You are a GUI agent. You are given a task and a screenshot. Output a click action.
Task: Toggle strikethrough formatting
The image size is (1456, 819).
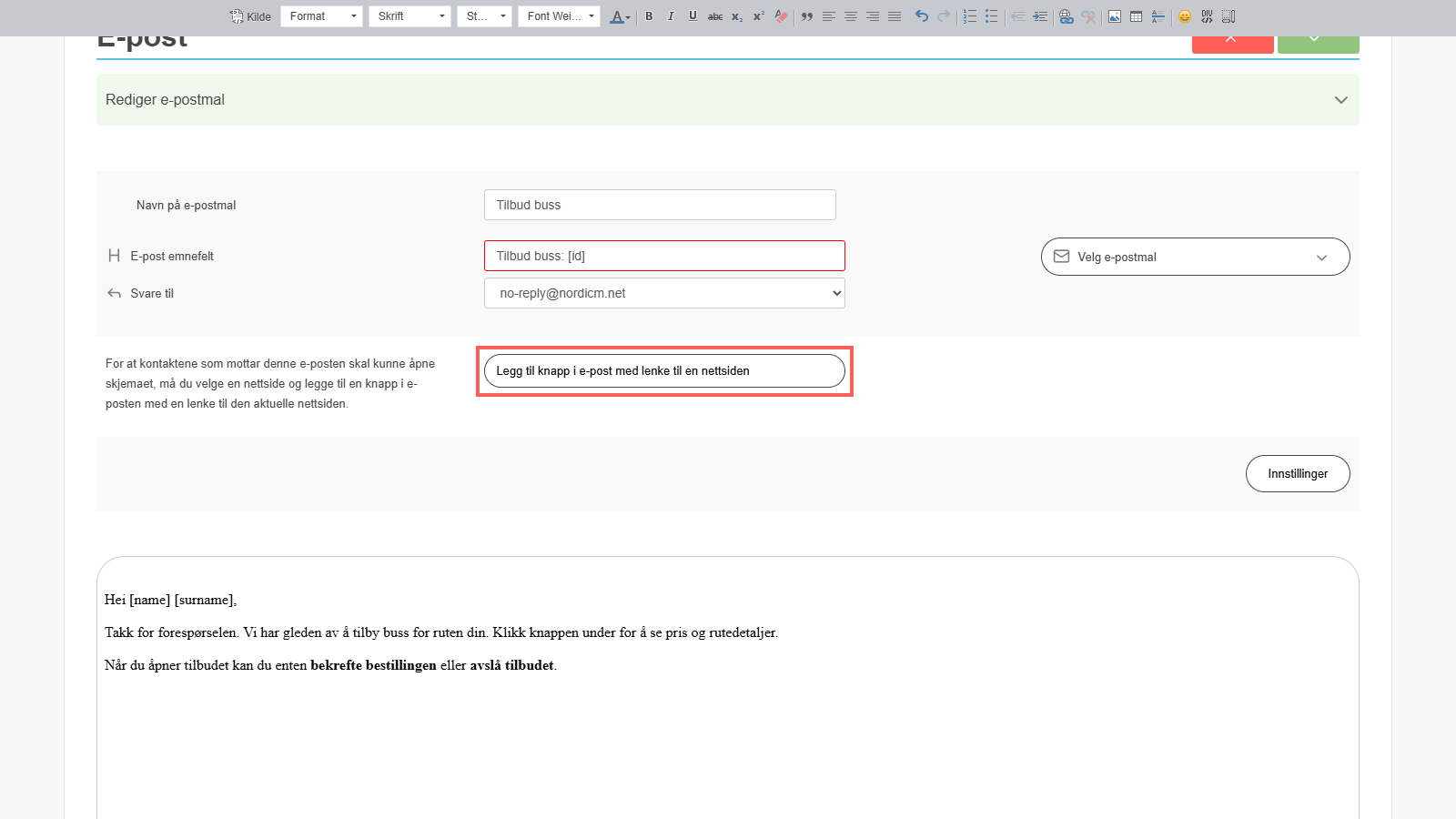[715, 16]
